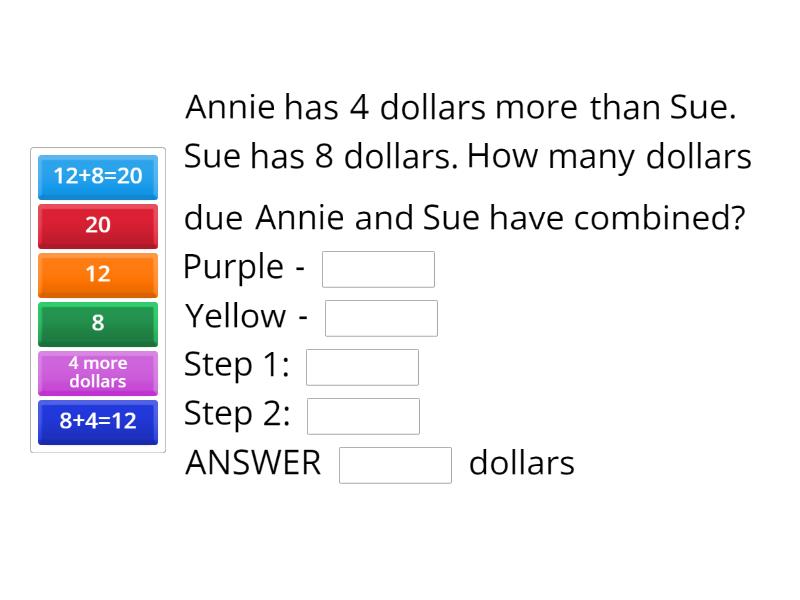Click the word ANSWER
This screenshot has width=800, height=600.
coord(254,464)
